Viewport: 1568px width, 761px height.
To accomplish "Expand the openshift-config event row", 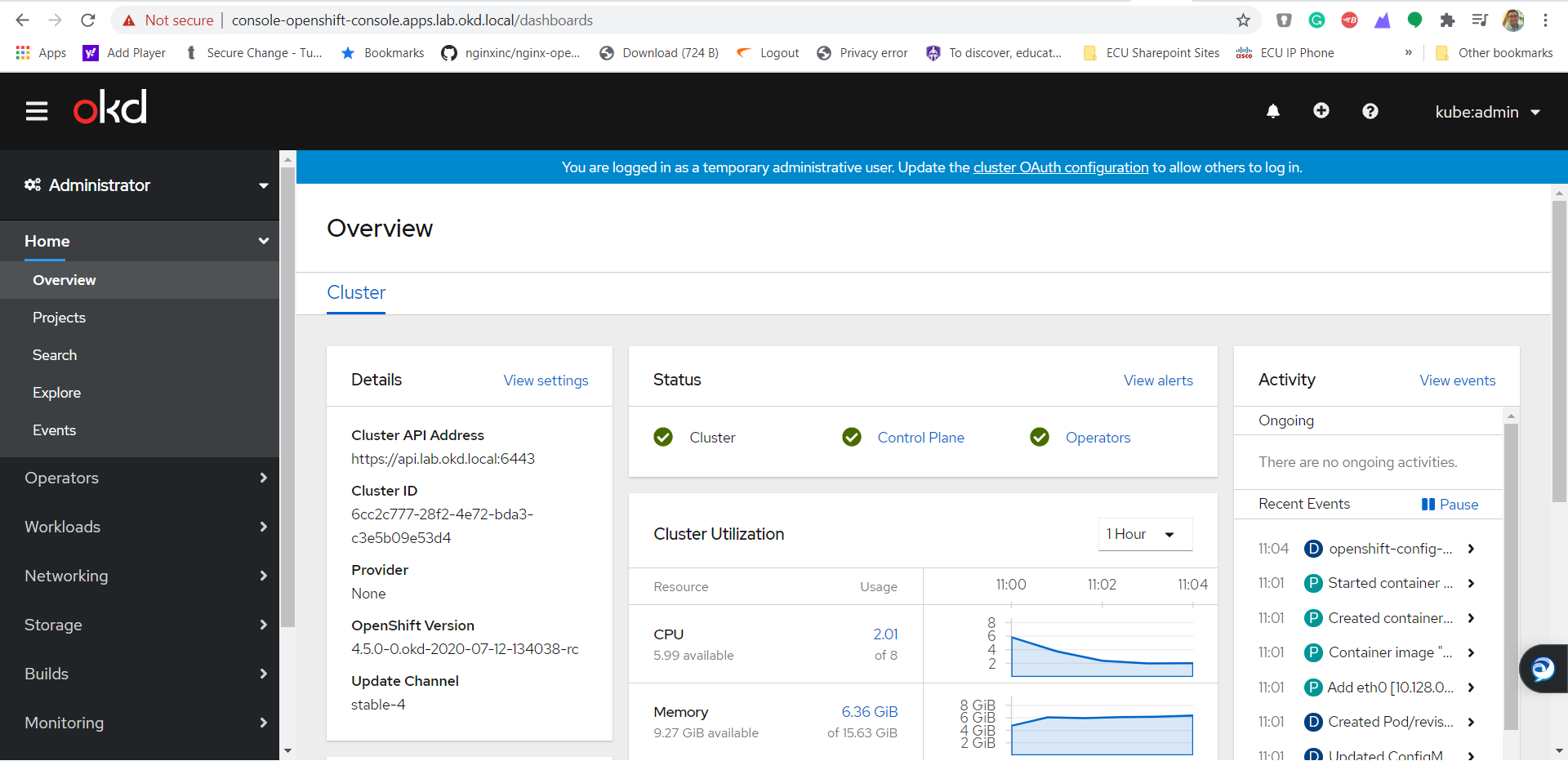I will [x=1471, y=549].
